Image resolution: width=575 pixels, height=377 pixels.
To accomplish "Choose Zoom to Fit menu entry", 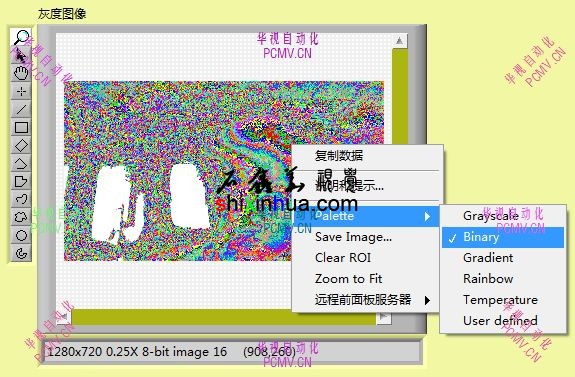I will pos(367,279).
